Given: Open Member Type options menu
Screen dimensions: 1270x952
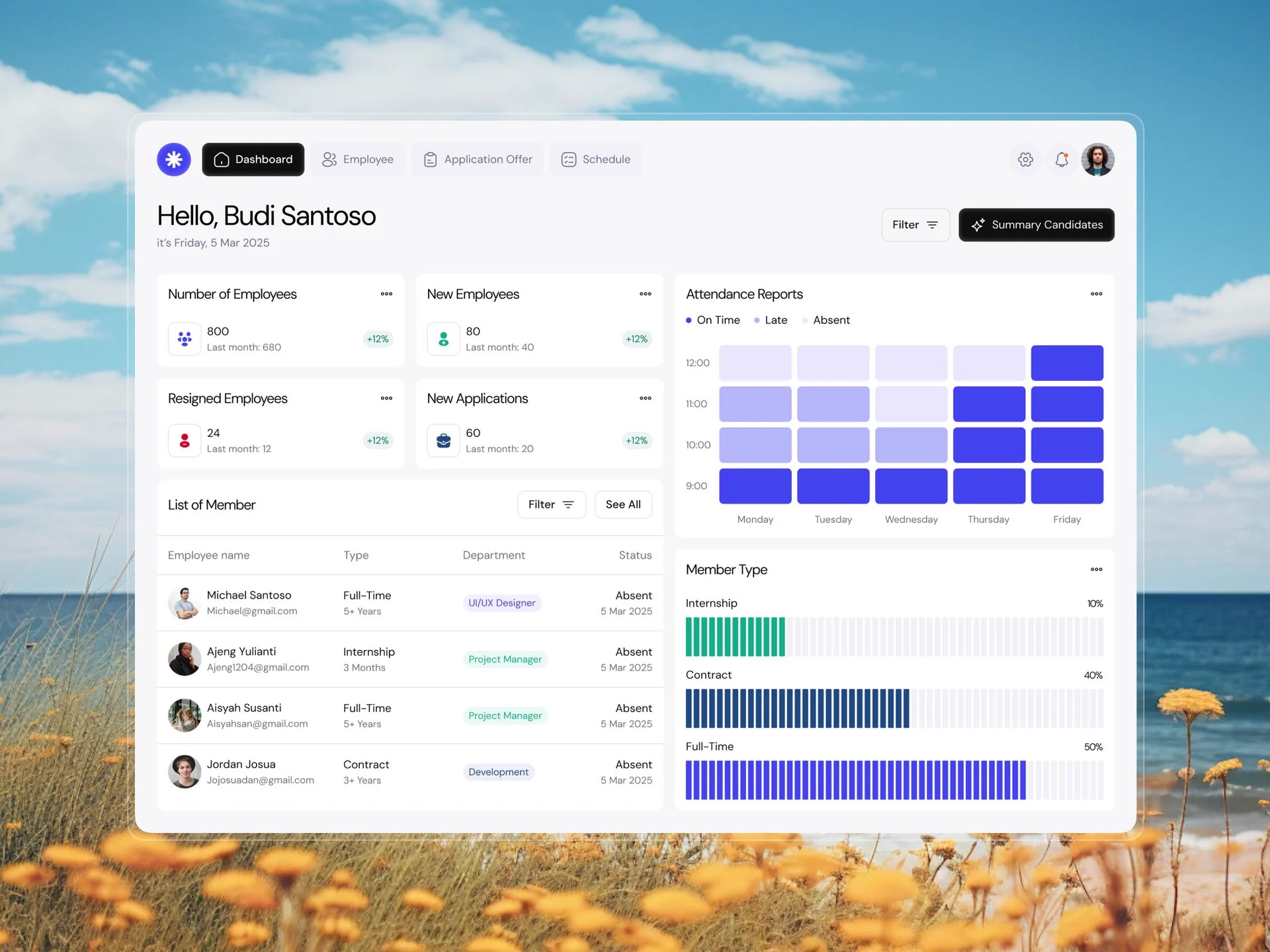Looking at the screenshot, I should point(1097,569).
